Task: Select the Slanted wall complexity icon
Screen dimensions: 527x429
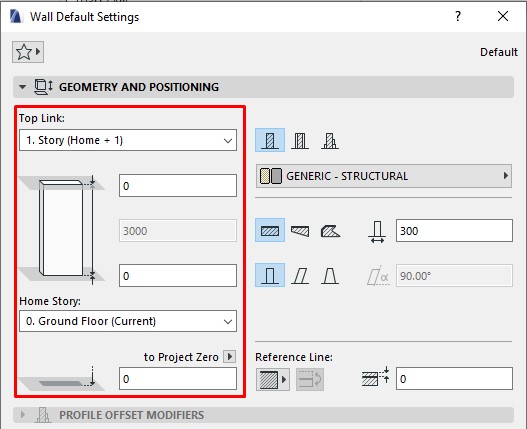Action: pyautogui.click(x=300, y=275)
